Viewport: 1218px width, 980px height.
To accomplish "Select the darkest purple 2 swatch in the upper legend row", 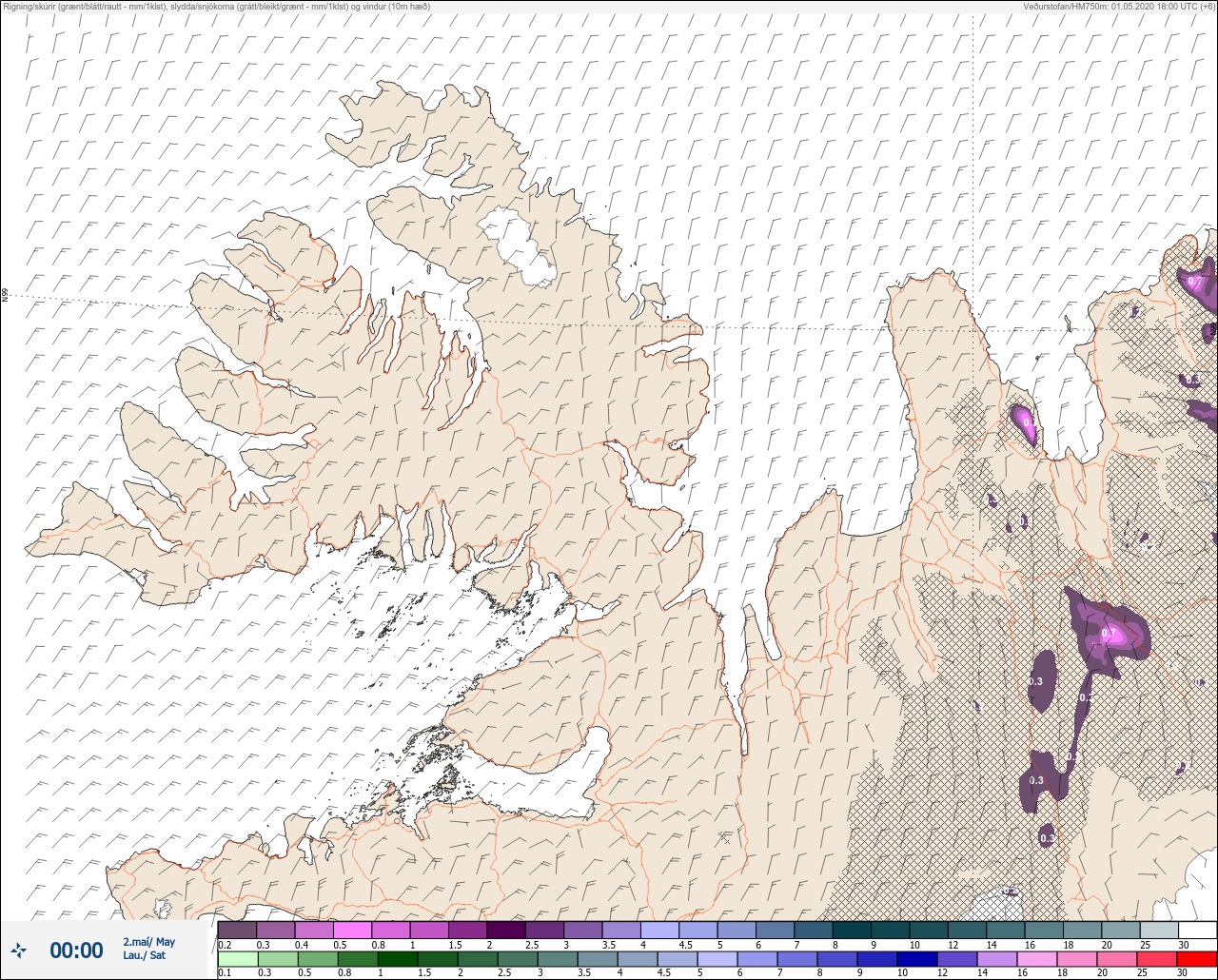I will 505,930.
